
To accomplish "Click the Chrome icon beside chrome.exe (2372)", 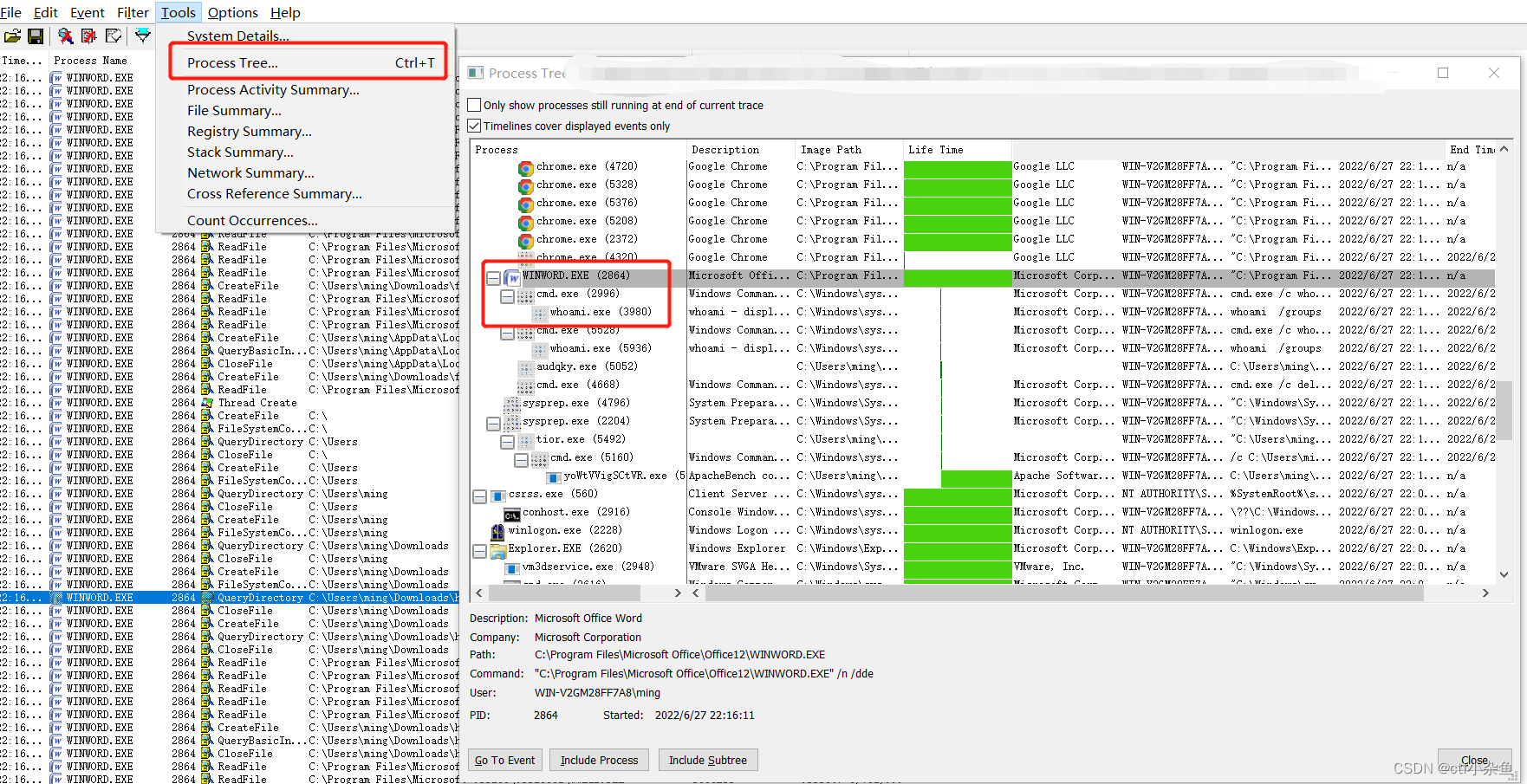I will click(x=525, y=240).
